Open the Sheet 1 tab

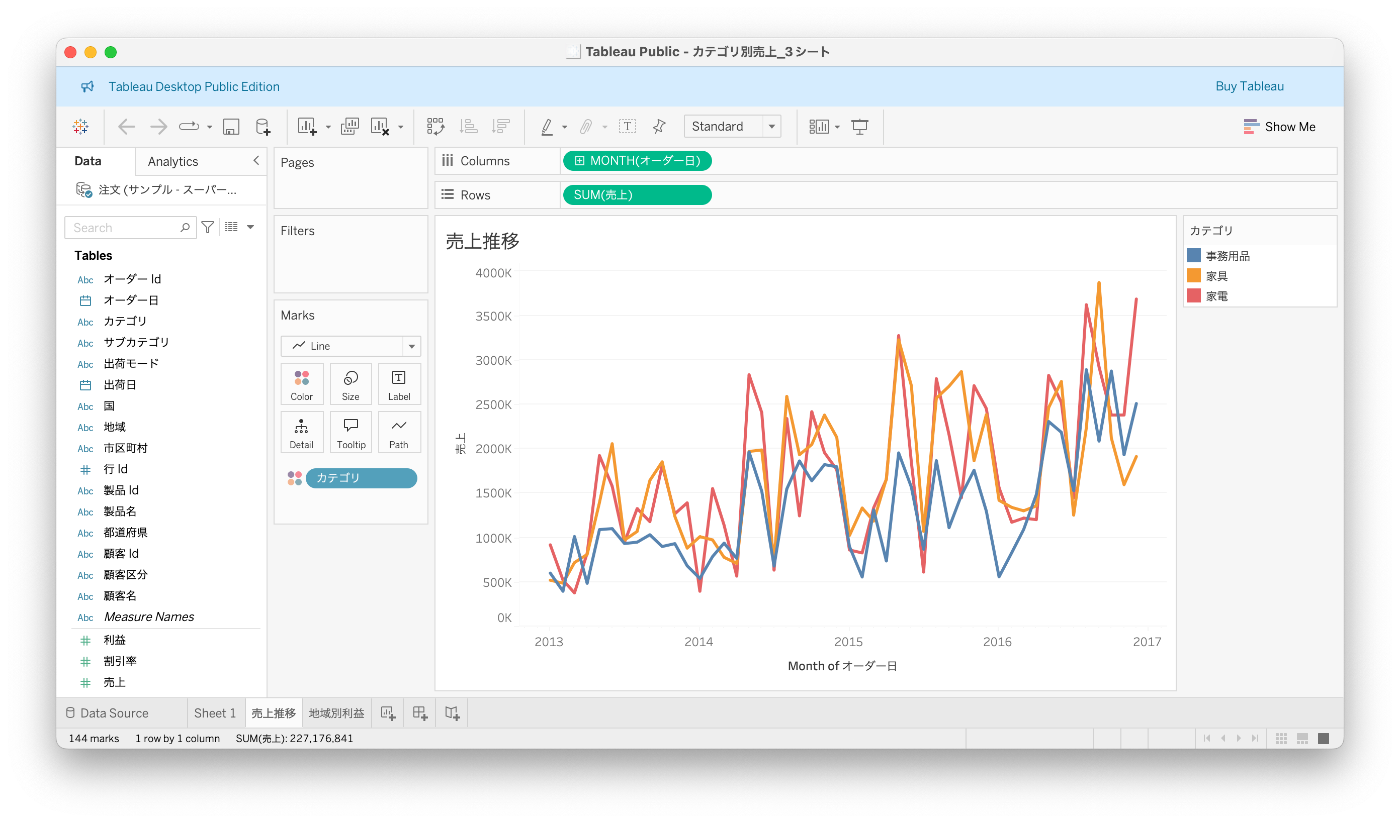(215, 713)
